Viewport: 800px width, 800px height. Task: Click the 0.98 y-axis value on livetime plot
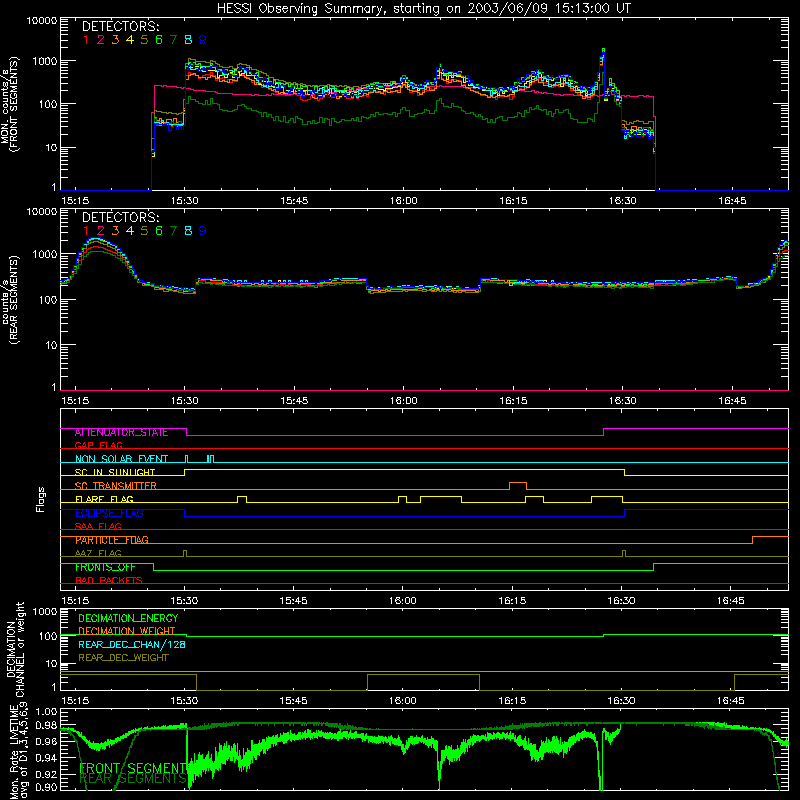click(46, 726)
